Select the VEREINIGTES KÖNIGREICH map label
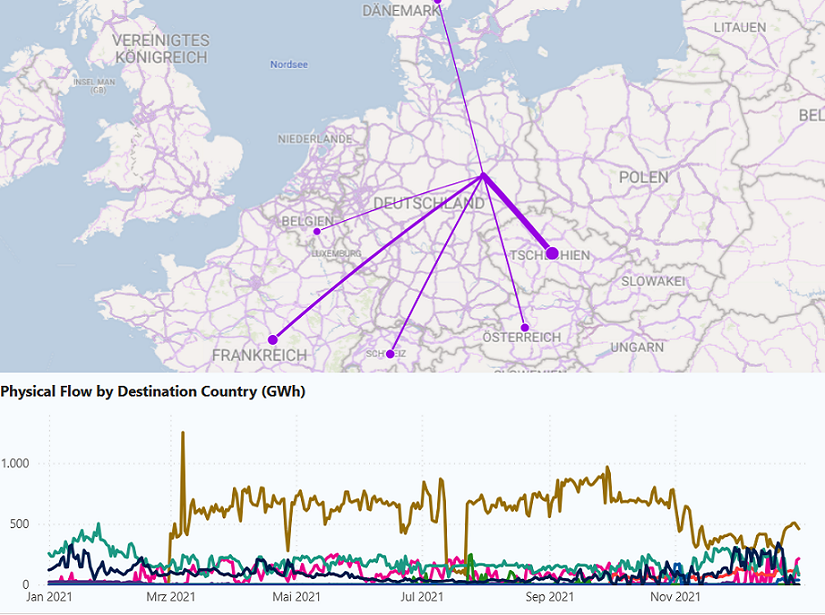The image size is (825, 615). [161, 49]
